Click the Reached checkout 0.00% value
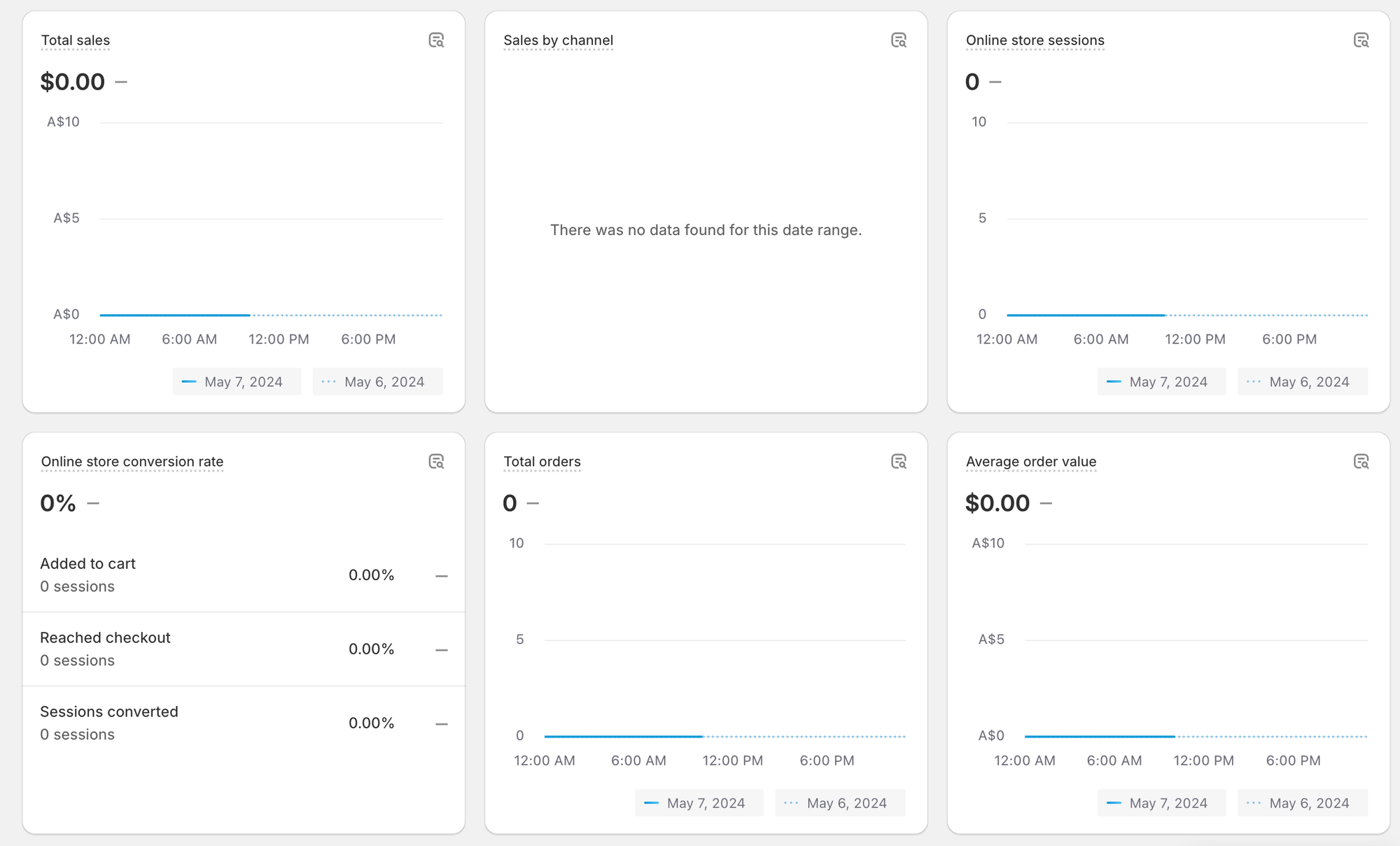The image size is (1400, 846). [x=371, y=649]
